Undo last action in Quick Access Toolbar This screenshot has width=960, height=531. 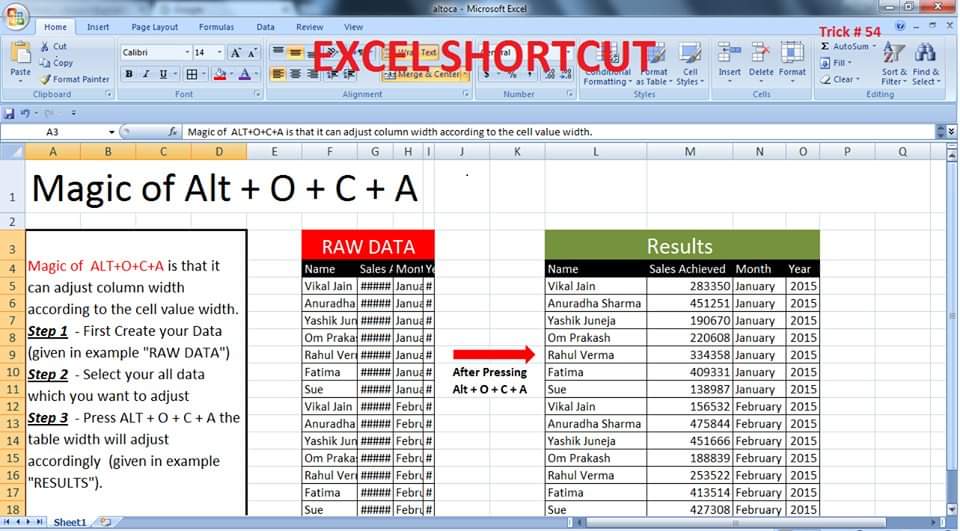point(24,113)
